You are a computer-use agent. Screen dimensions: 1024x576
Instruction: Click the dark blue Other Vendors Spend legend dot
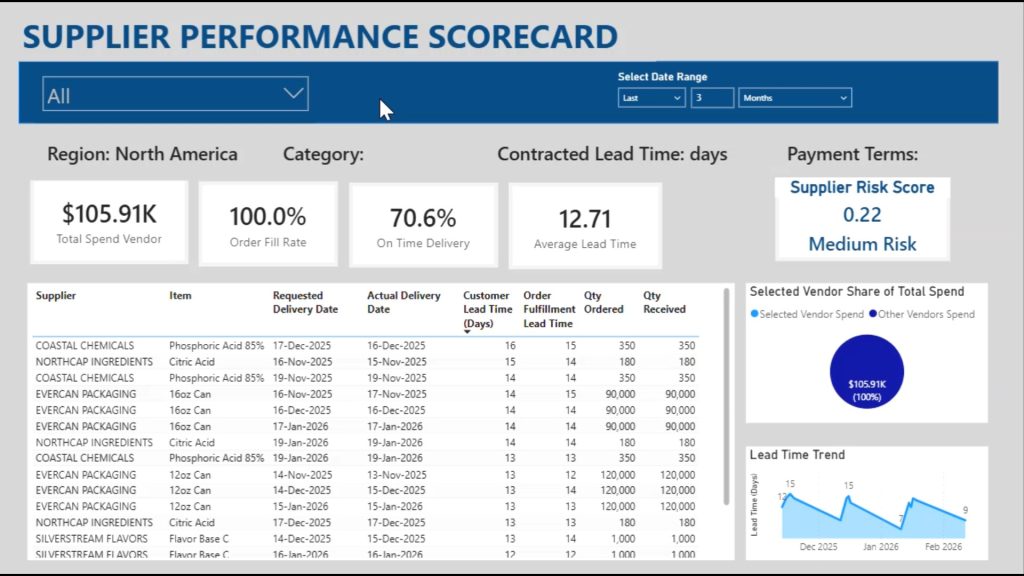pyautogui.click(x=873, y=314)
